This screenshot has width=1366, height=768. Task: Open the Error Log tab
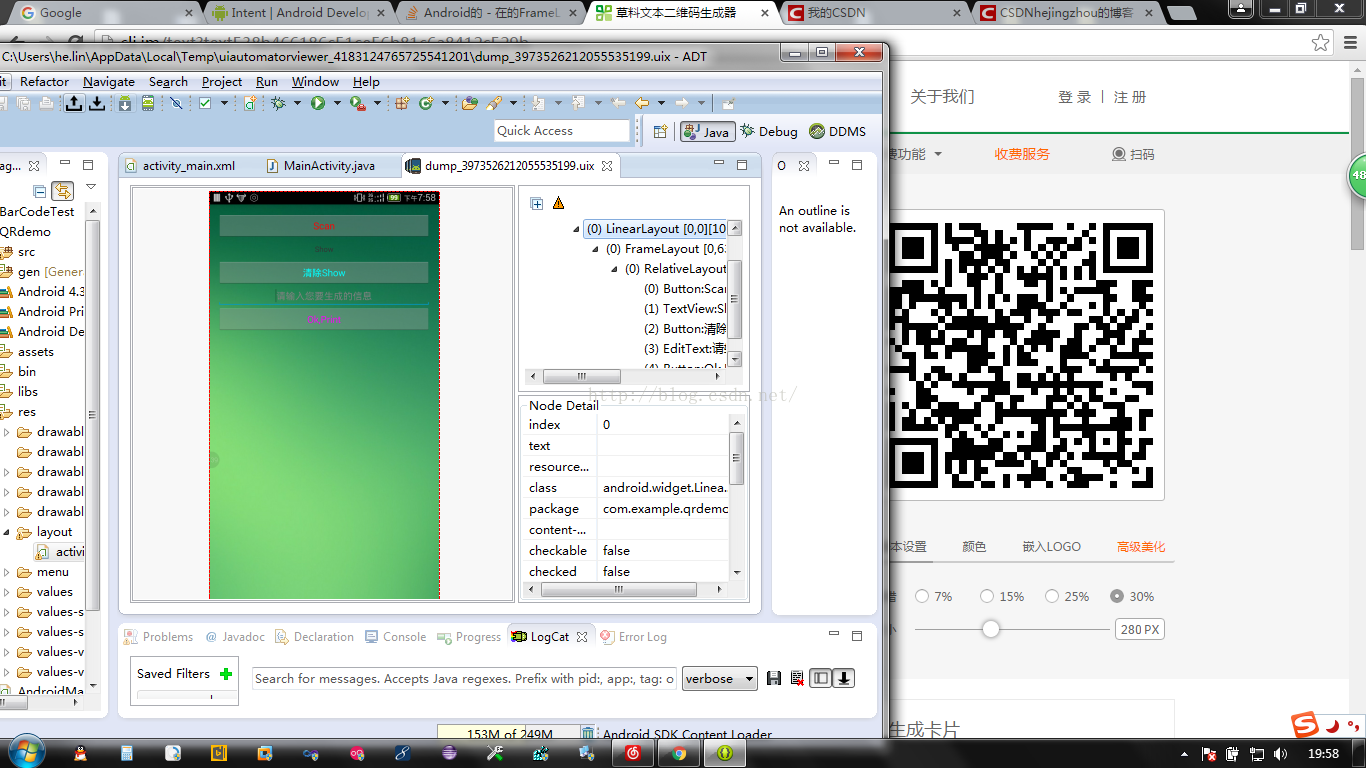633,636
